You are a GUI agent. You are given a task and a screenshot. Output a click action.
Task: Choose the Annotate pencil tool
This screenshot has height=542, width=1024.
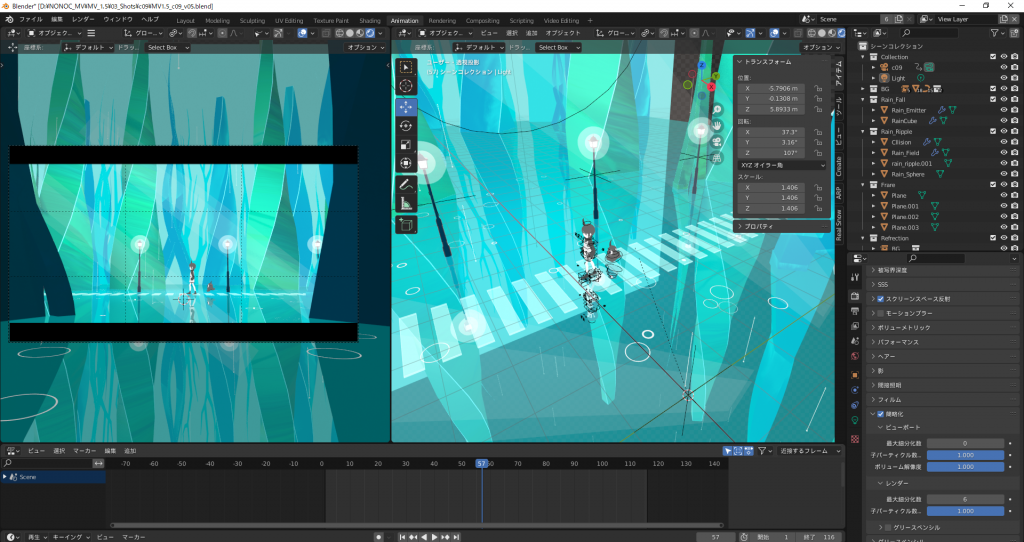pos(406,184)
